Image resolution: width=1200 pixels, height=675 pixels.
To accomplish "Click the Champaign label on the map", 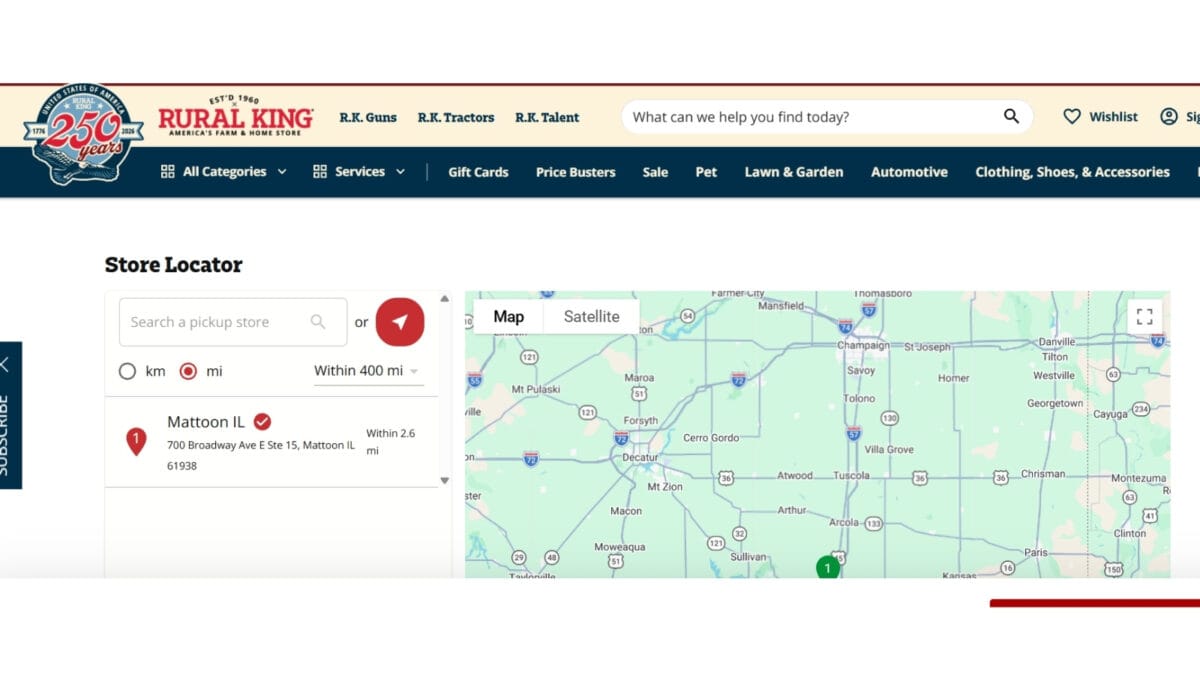I will pos(862,346).
